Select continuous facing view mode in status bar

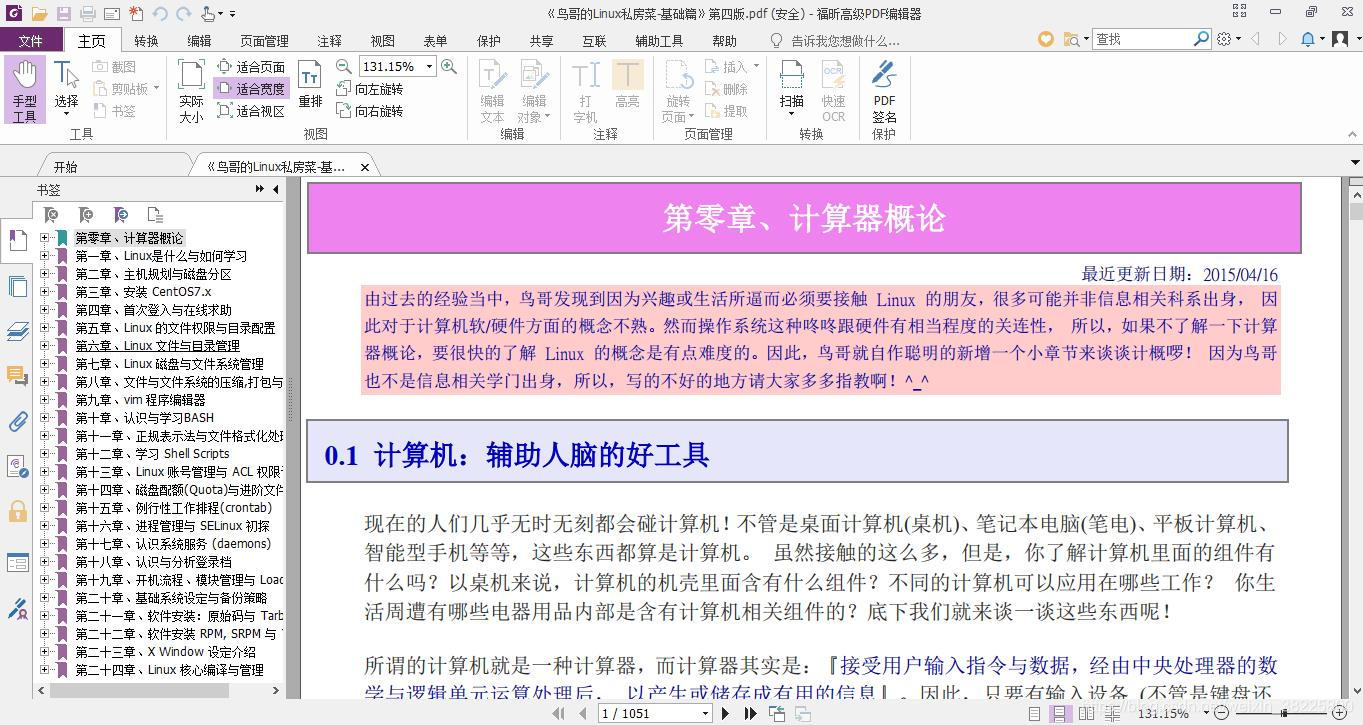point(1112,713)
